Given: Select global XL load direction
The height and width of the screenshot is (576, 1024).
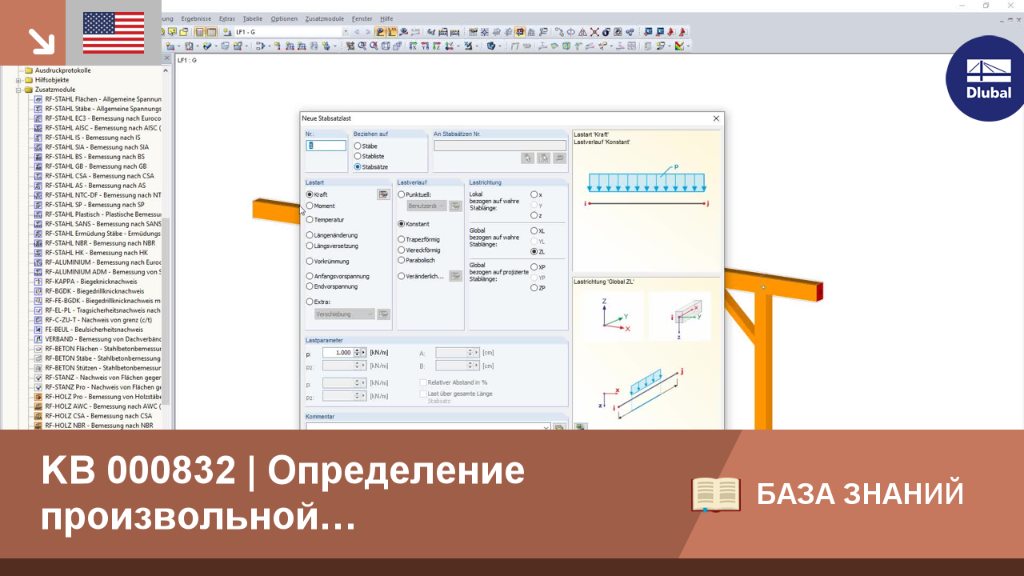Looking at the screenshot, I should tap(534, 231).
